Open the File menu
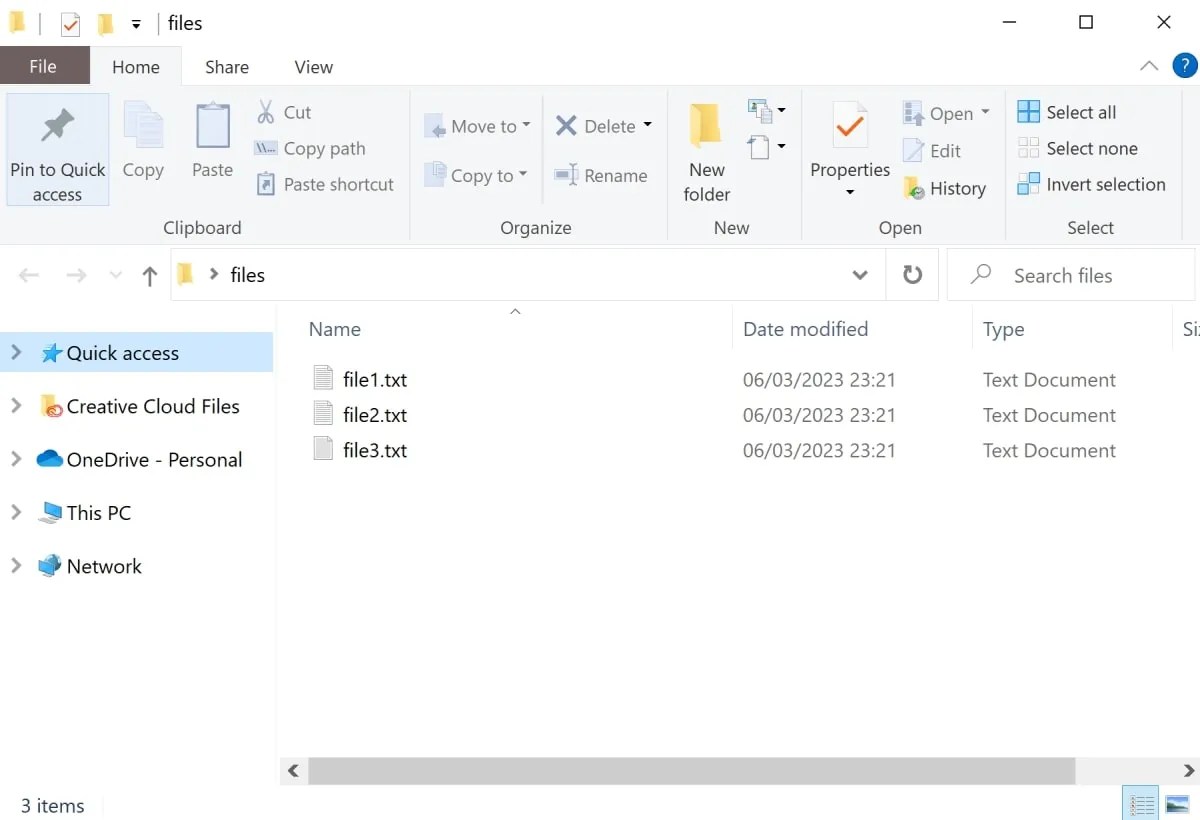Image resolution: width=1200 pixels, height=820 pixels. coord(44,66)
